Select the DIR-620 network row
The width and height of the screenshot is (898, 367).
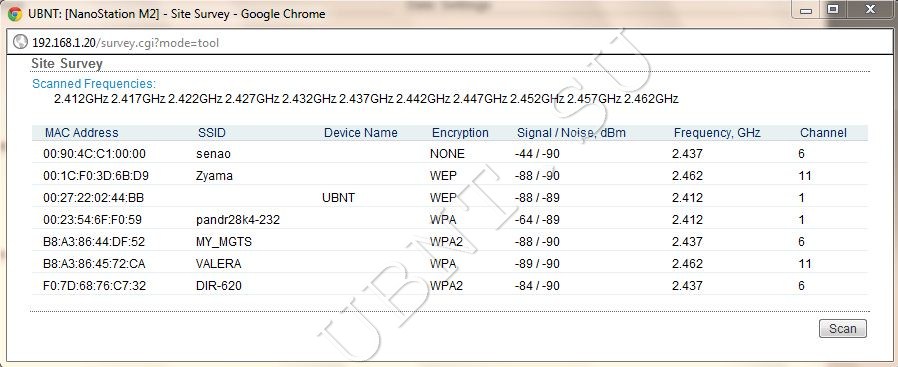[450, 285]
